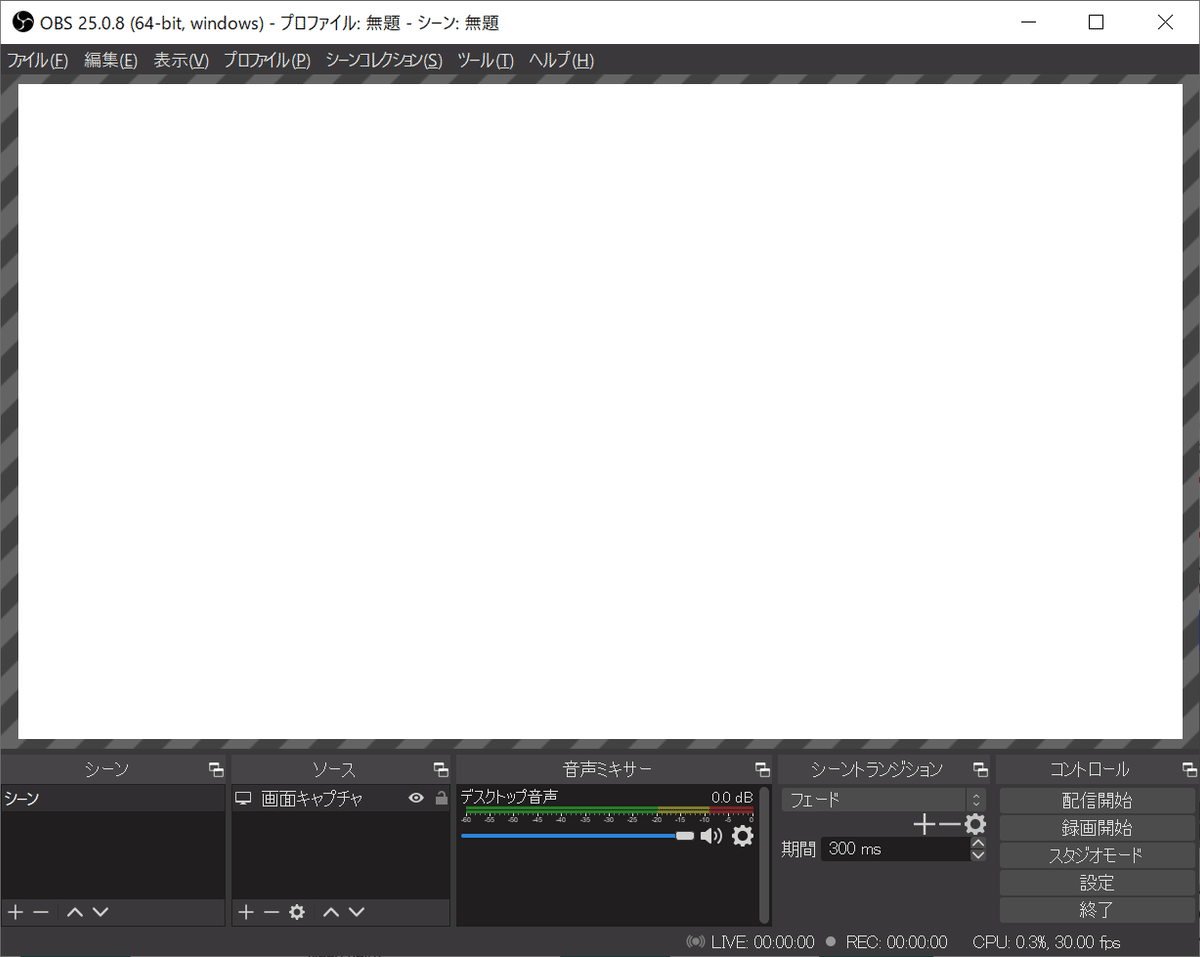Click 録画開始 to start recording

[x=1097, y=828]
